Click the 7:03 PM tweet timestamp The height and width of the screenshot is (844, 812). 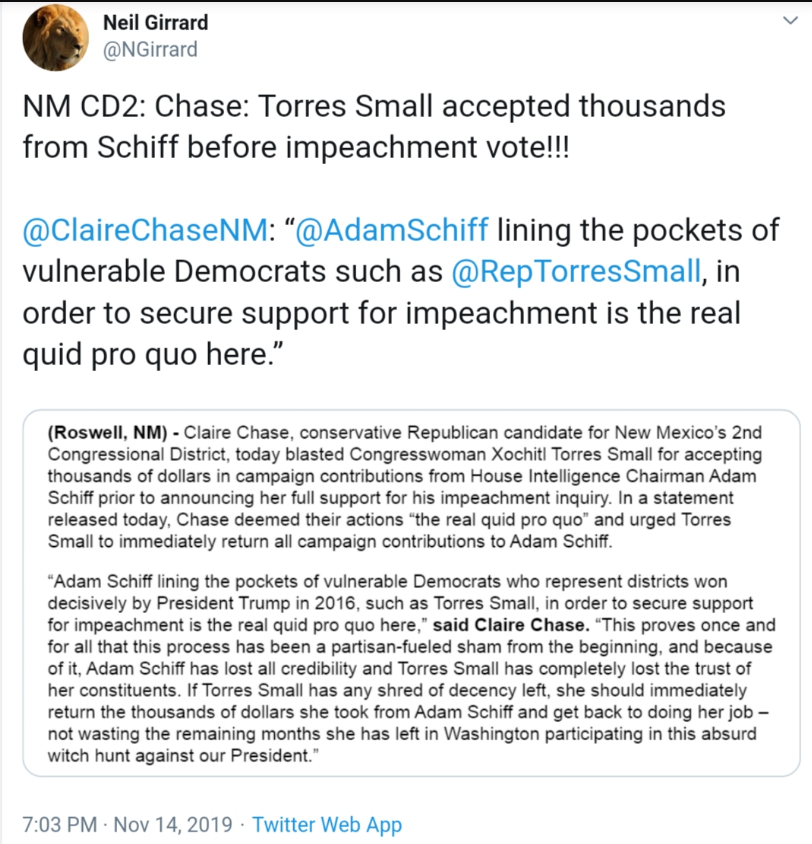coord(60,825)
